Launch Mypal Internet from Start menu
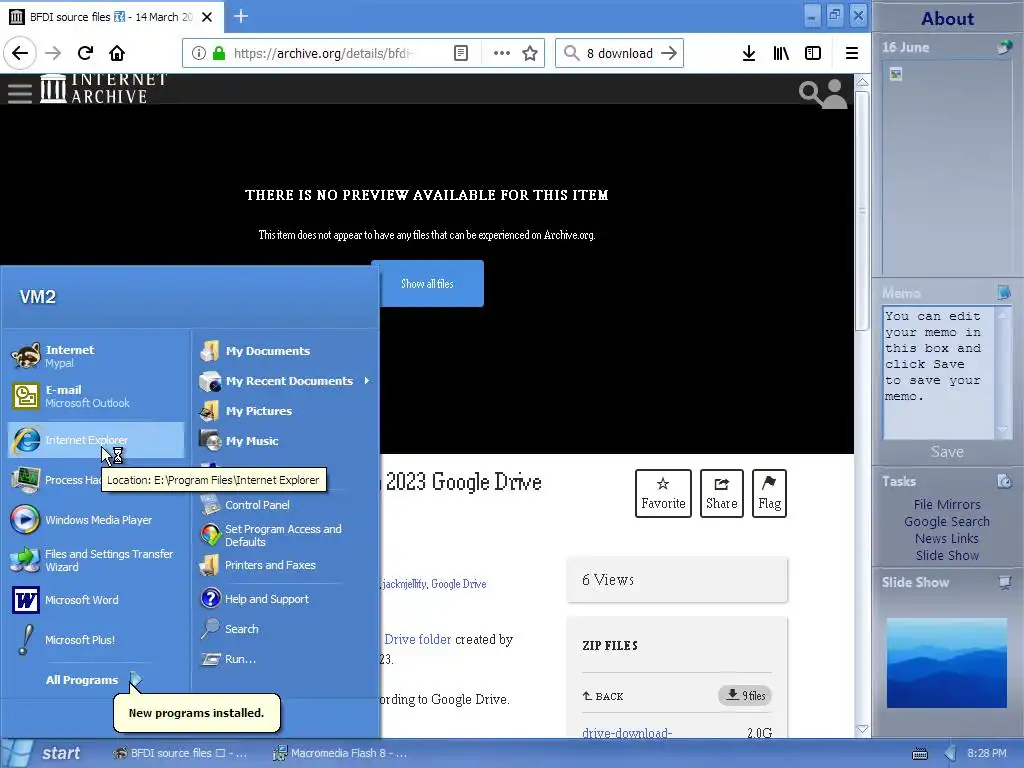The width and height of the screenshot is (1024, 768). coord(97,356)
